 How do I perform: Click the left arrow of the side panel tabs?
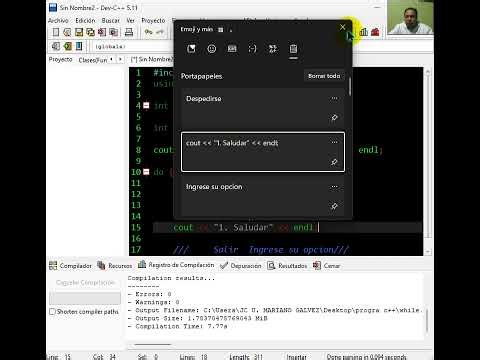tap(111, 60)
